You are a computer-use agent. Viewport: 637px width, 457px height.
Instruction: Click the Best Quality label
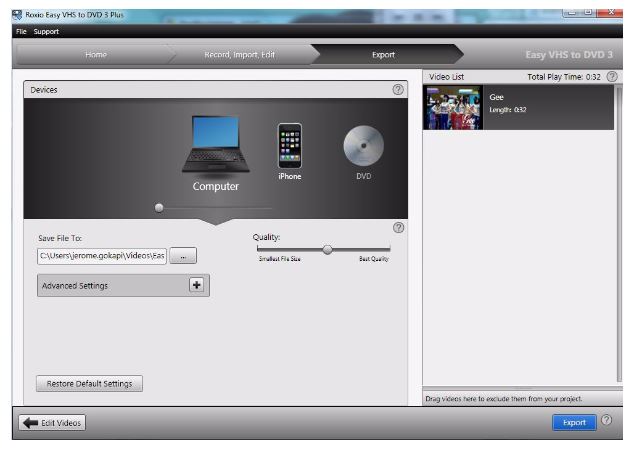pyautogui.click(x=374, y=259)
